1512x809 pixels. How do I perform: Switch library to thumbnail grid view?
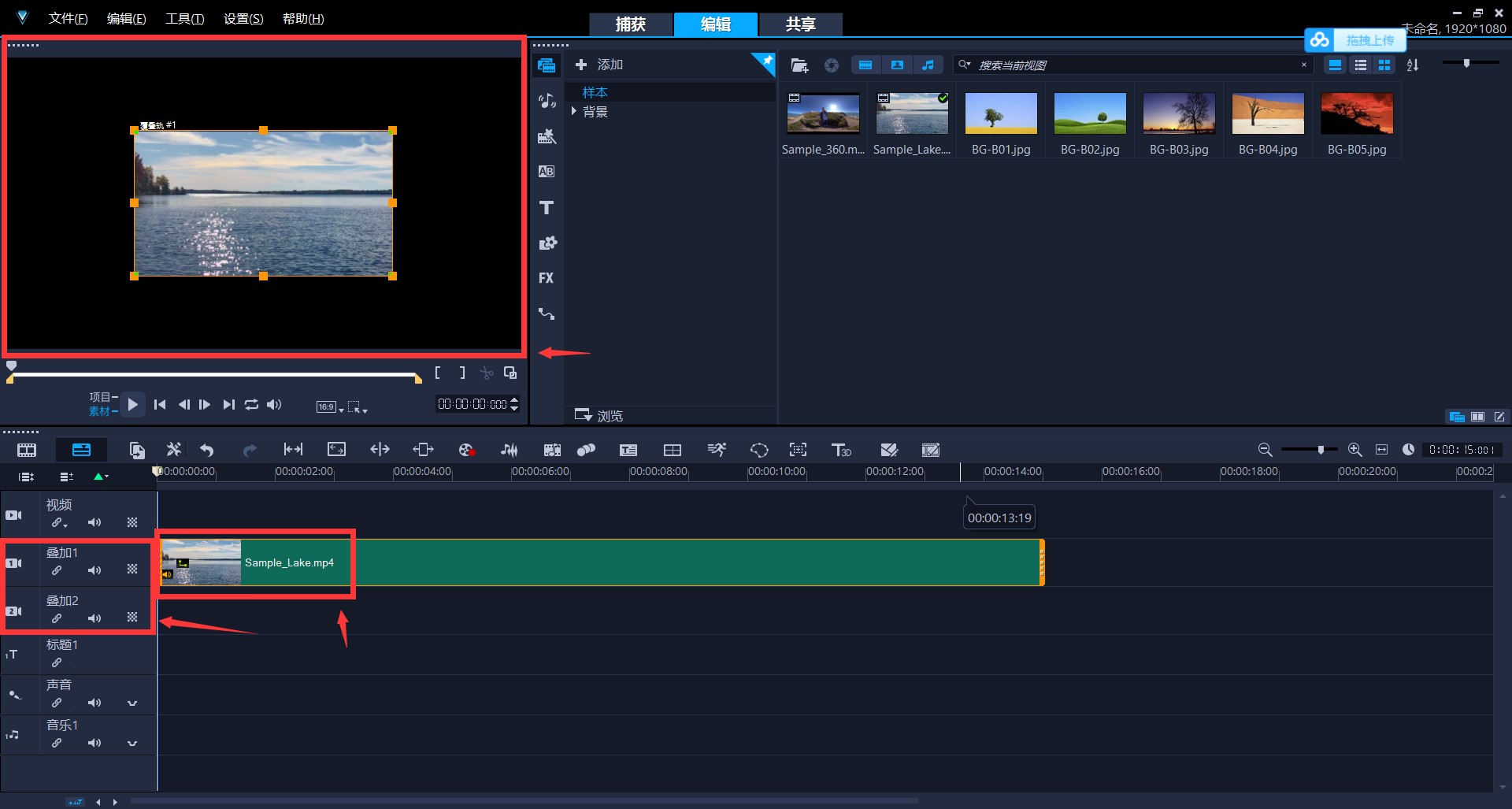point(1384,65)
